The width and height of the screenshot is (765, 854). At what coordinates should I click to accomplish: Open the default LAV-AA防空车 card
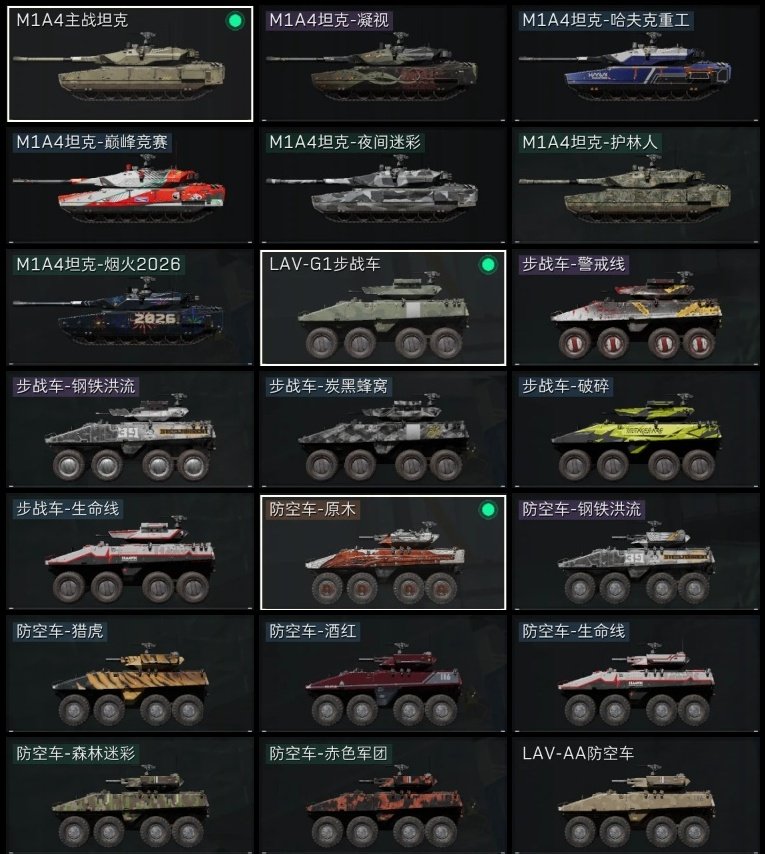(x=635, y=796)
